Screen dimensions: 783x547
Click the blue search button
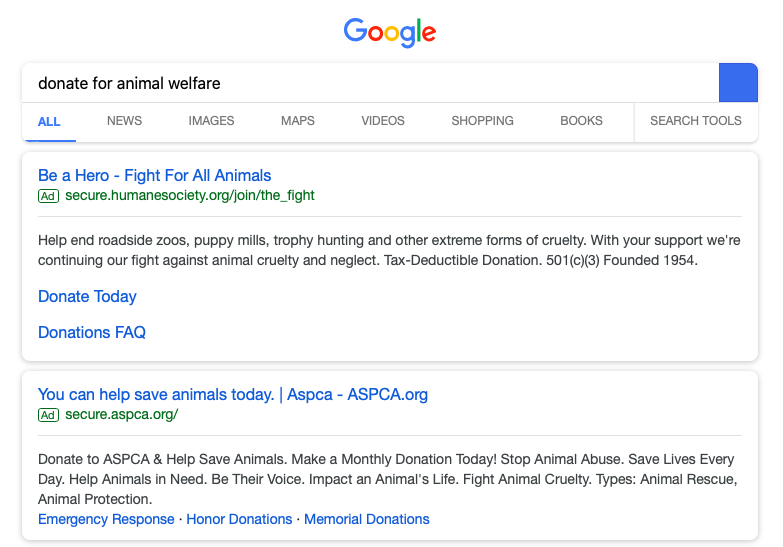point(738,82)
